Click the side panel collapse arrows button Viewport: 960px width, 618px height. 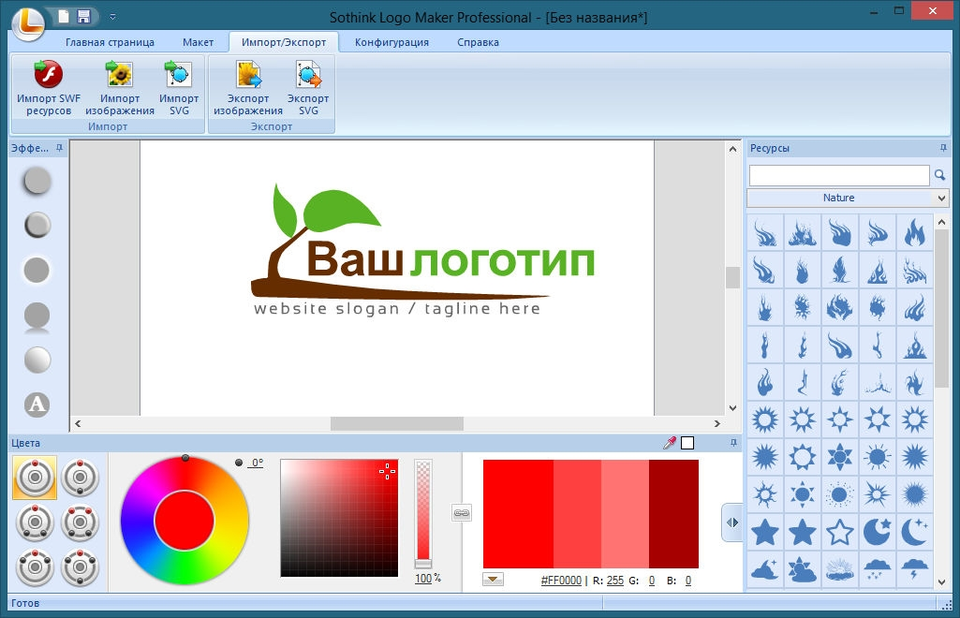click(x=732, y=522)
